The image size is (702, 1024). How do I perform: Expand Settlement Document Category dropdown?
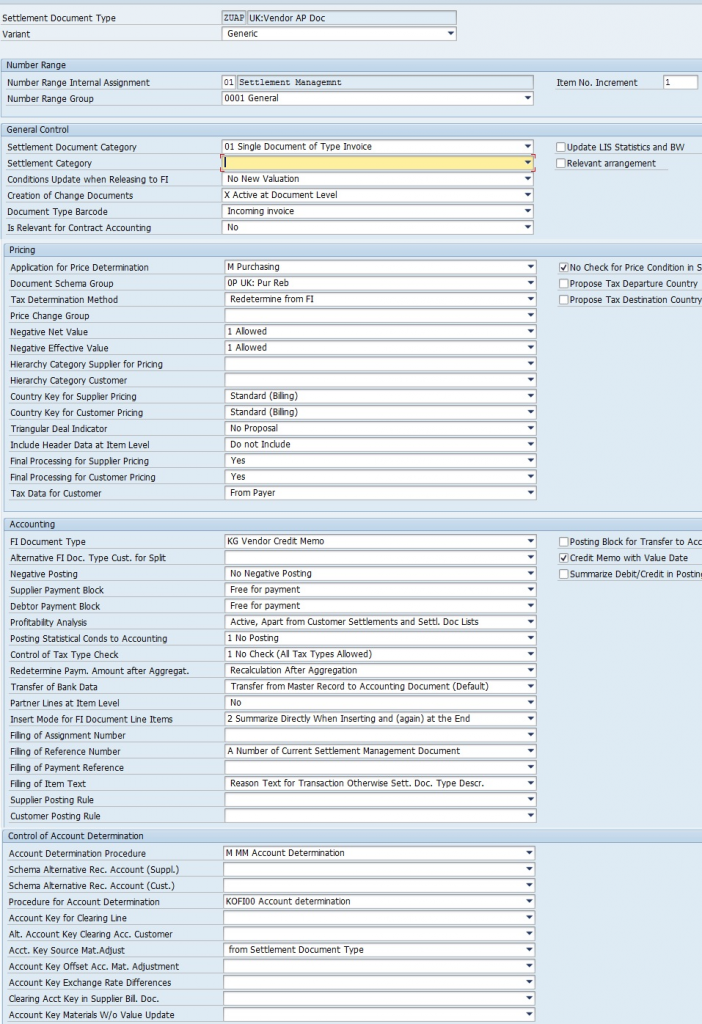[377, 146]
